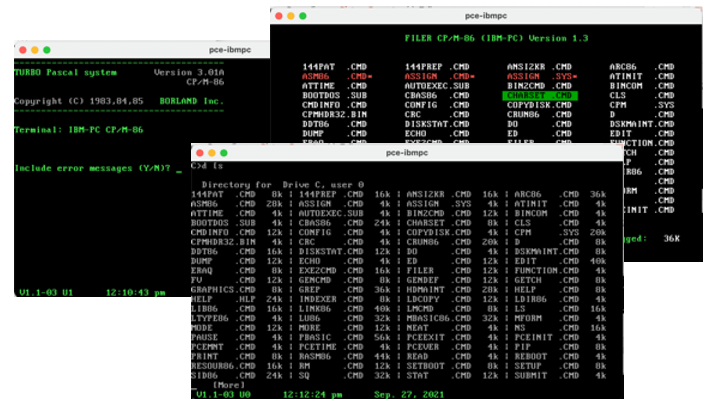720x405 pixels.
Task: Maximize the directory listing pce-ibmpc window
Action: (224, 153)
